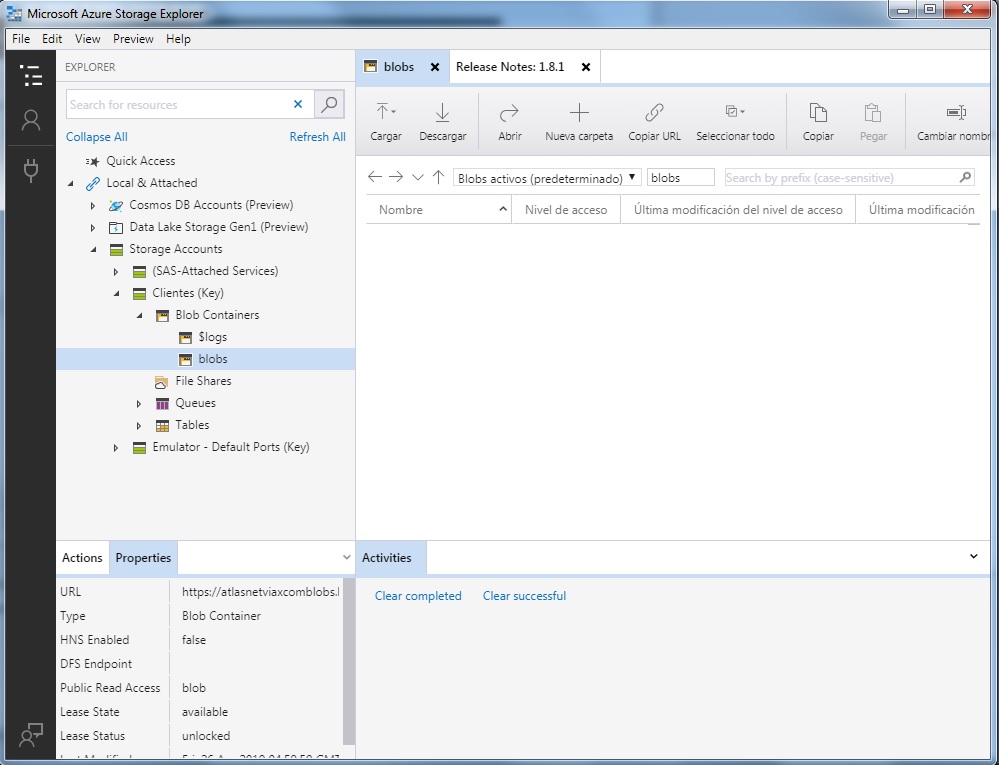Screen dimensions: 999x765
Task: Navigate forward with the right arrow
Action: 396,177
